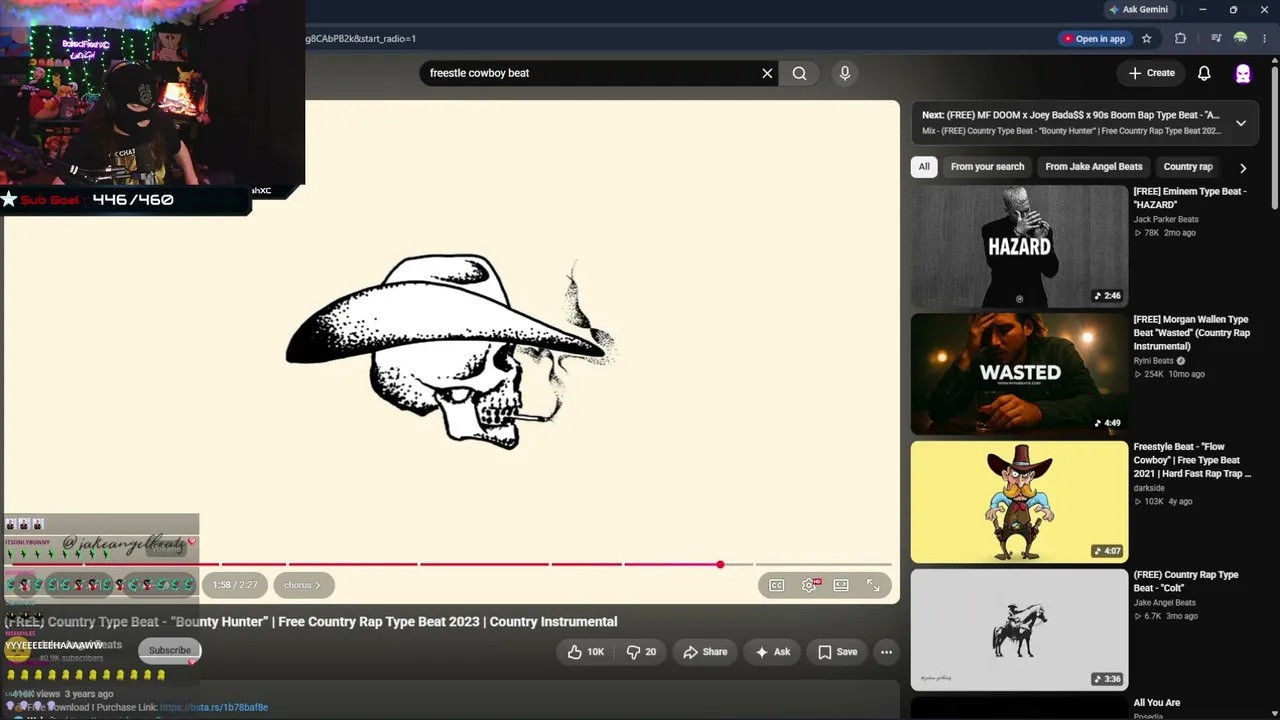Viewport: 1280px width, 720px height.
Task: Open the Eminem Type Beat HAZARD title
Action: coord(1189,198)
